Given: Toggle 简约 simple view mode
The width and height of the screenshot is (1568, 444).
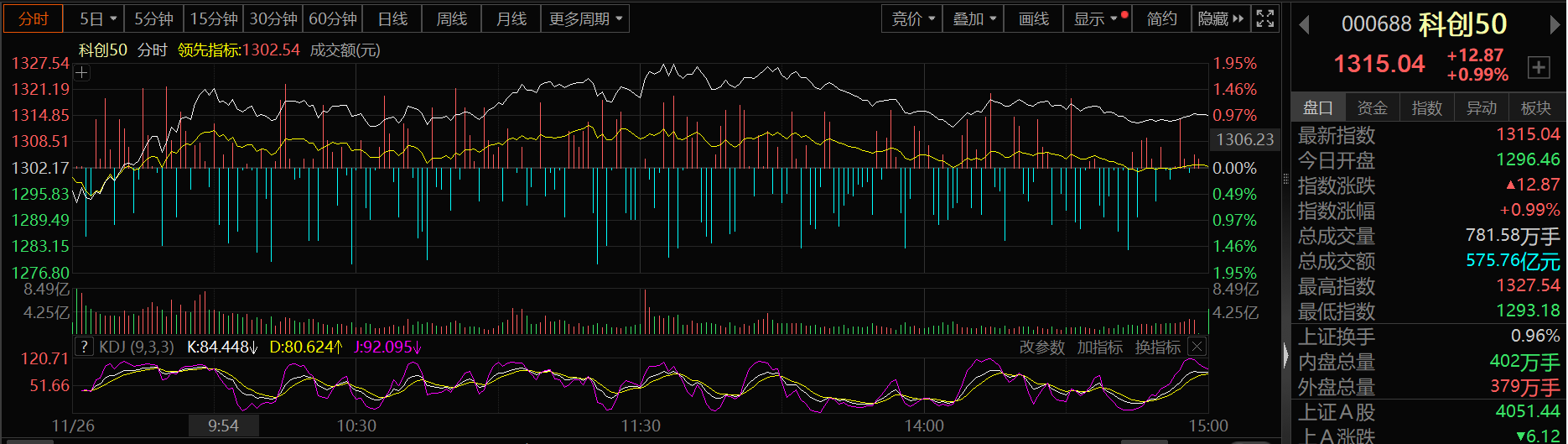Looking at the screenshot, I should coord(1161,18).
